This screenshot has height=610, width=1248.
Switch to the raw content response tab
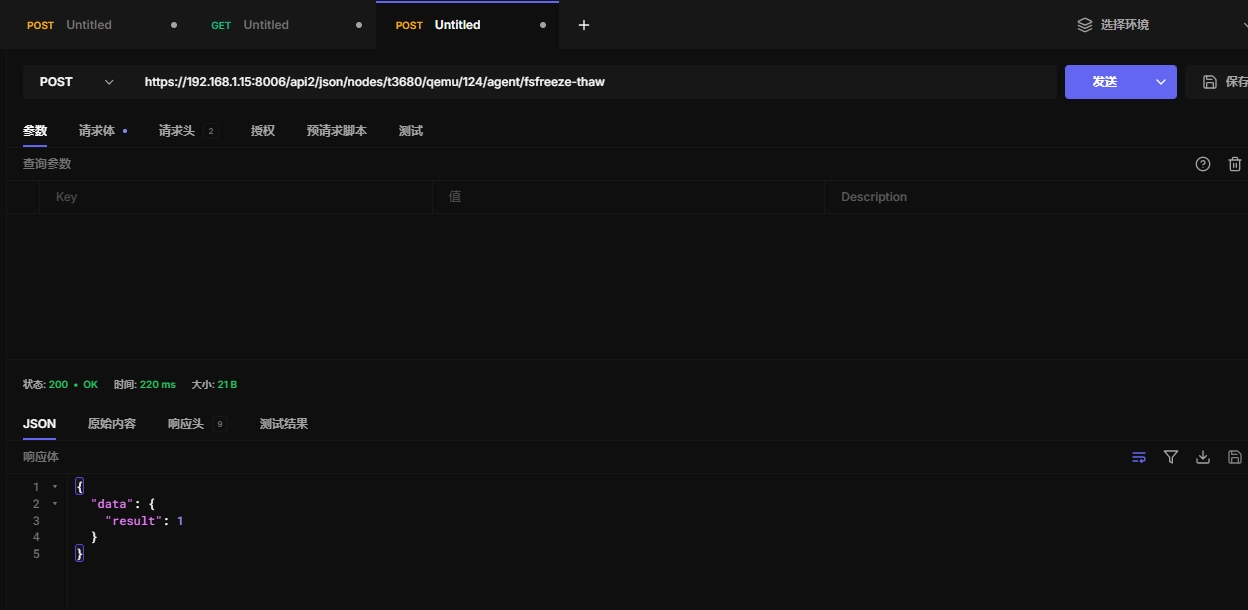pos(112,424)
